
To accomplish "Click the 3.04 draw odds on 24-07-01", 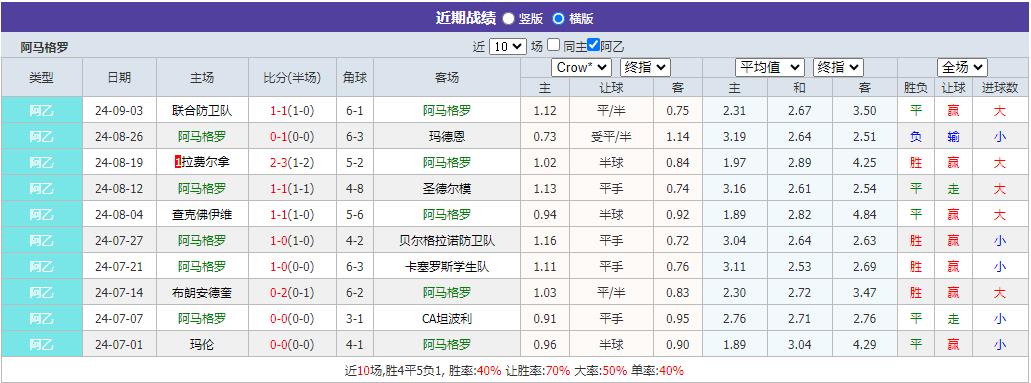I will pyautogui.click(x=800, y=344).
